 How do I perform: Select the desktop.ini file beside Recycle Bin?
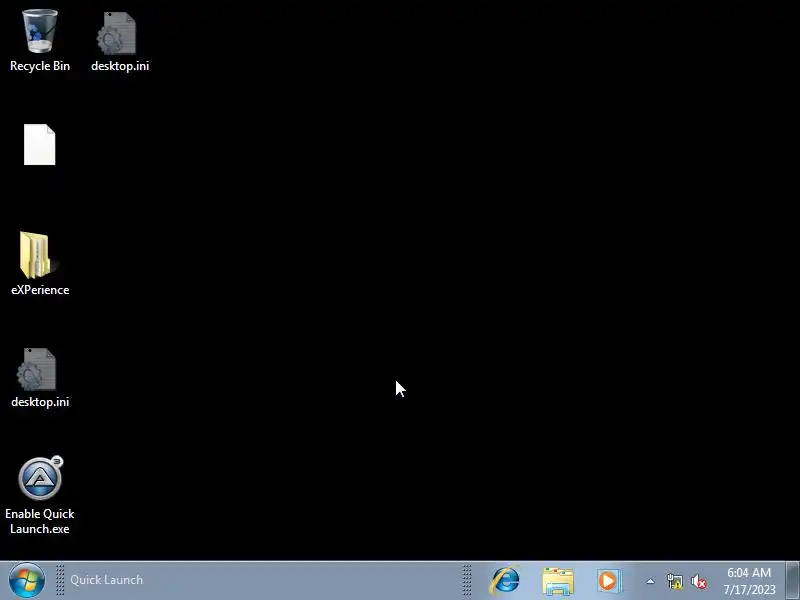pos(119,42)
